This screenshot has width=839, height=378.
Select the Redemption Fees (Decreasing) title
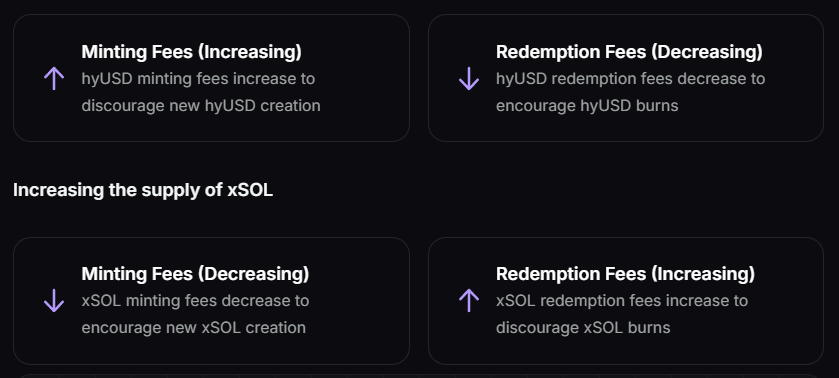pyautogui.click(x=629, y=52)
